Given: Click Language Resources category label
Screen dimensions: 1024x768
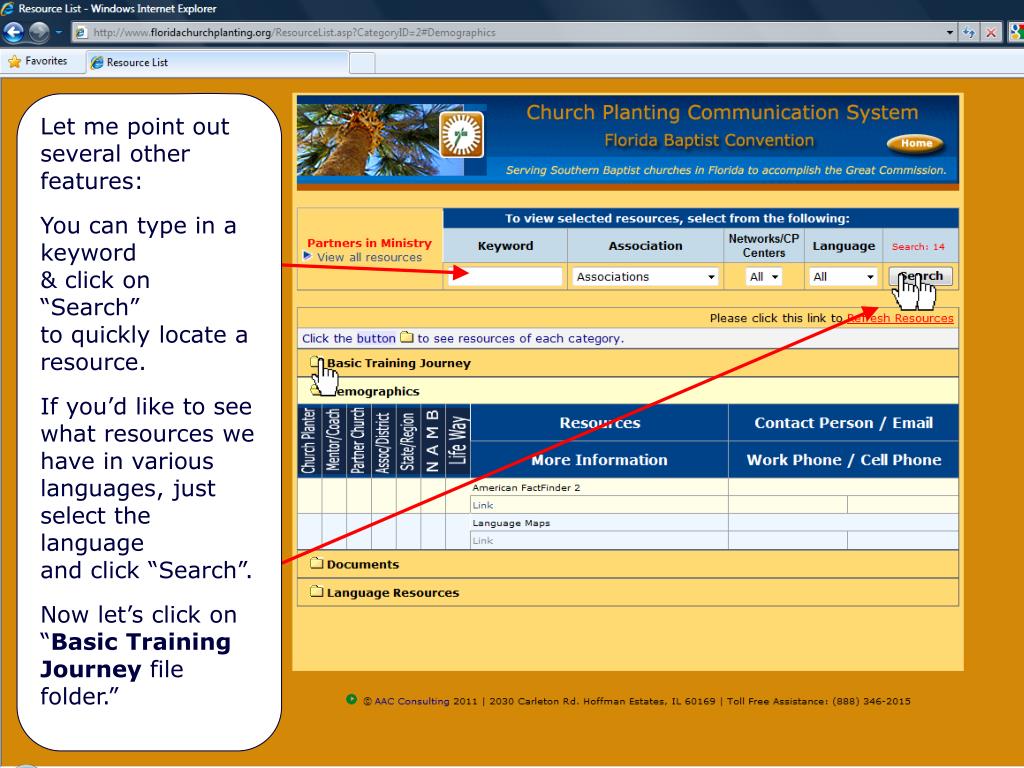Looking at the screenshot, I should click(x=392, y=593).
